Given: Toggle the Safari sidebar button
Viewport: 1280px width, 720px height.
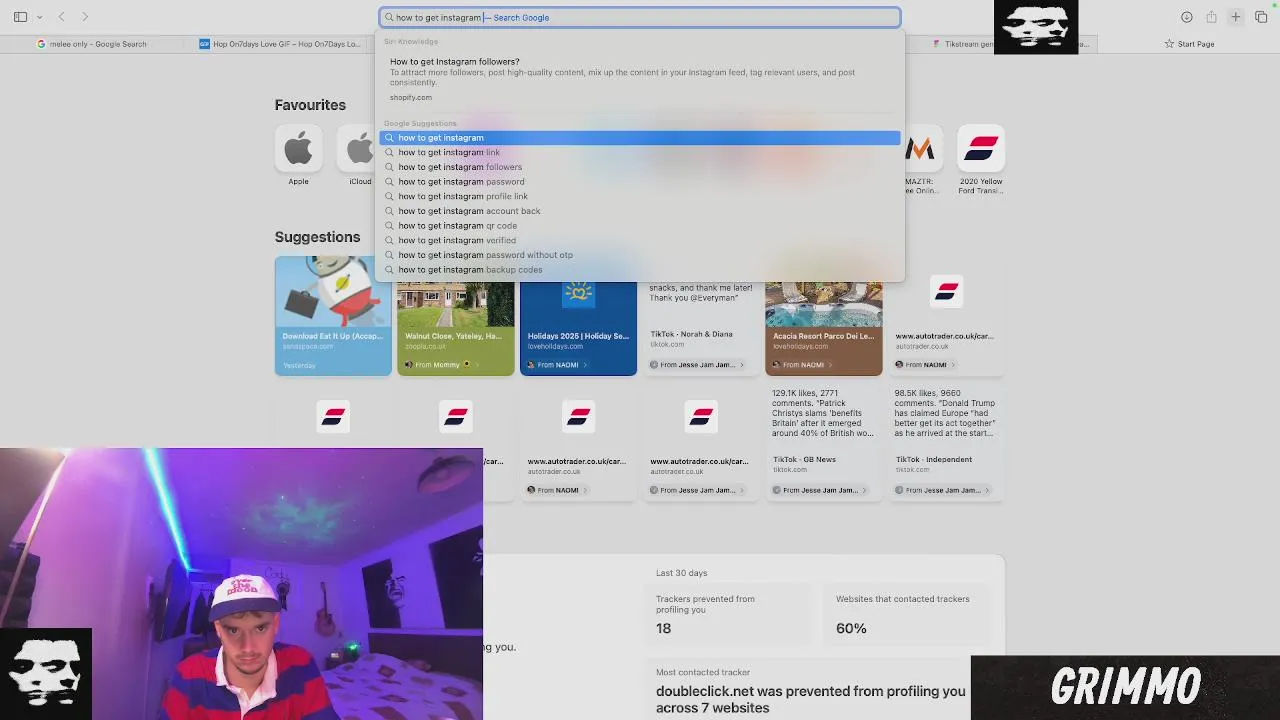Looking at the screenshot, I should click(20, 17).
